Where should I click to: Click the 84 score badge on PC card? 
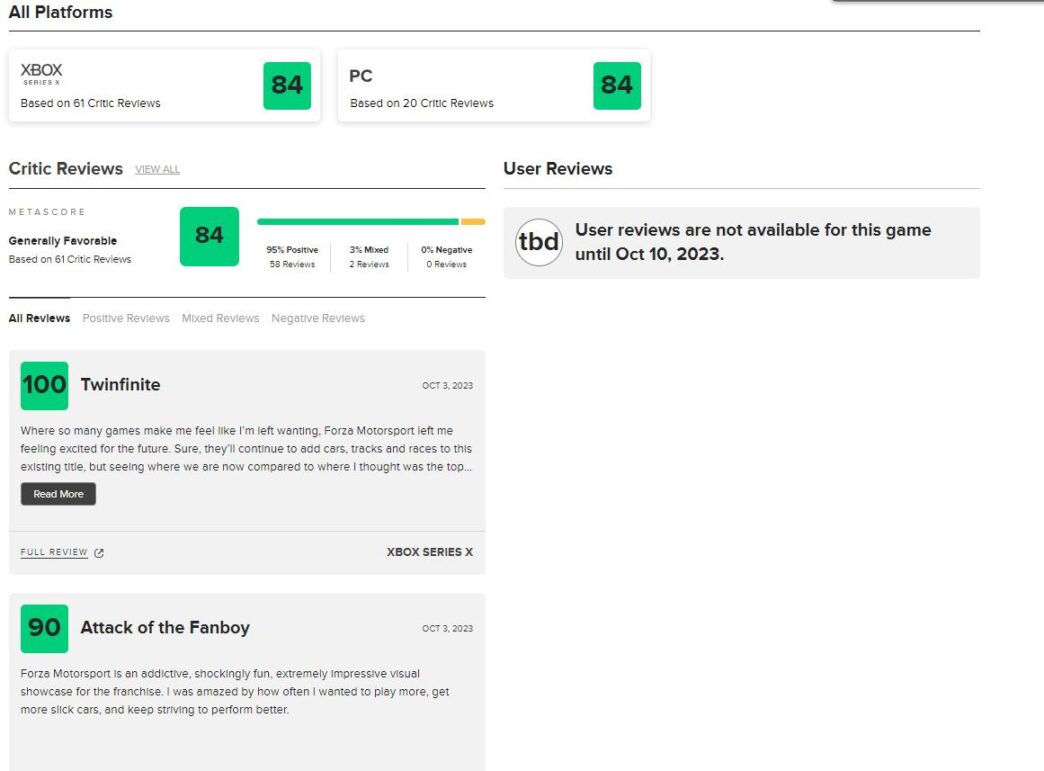[x=617, y=85]
